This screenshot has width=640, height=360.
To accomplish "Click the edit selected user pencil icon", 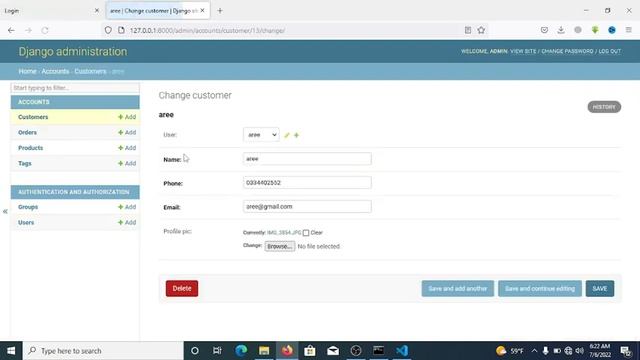I will (x=287, y=135).
